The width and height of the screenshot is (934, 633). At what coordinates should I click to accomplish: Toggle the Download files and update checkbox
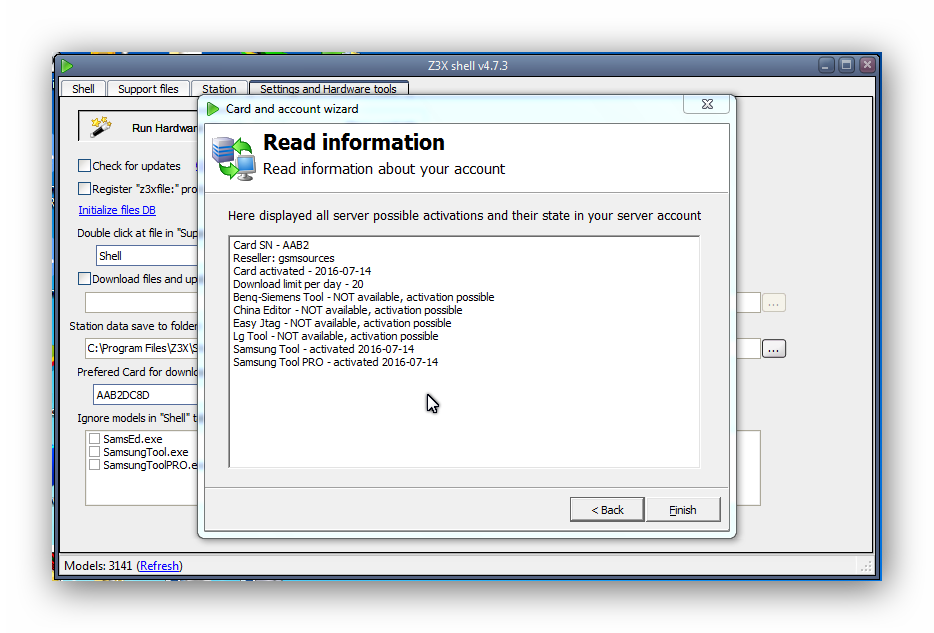pyautogui.click(x=85, y=279)
